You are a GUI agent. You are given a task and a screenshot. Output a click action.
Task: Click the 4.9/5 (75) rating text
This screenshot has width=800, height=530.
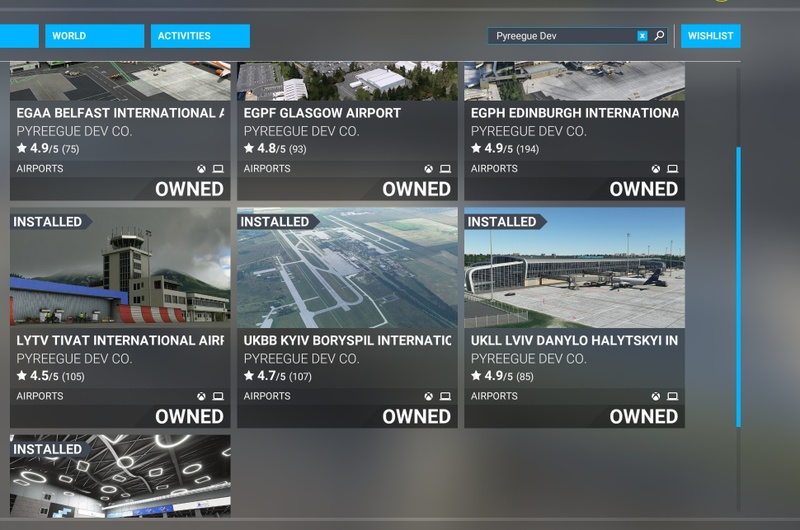tap(55, 148)
